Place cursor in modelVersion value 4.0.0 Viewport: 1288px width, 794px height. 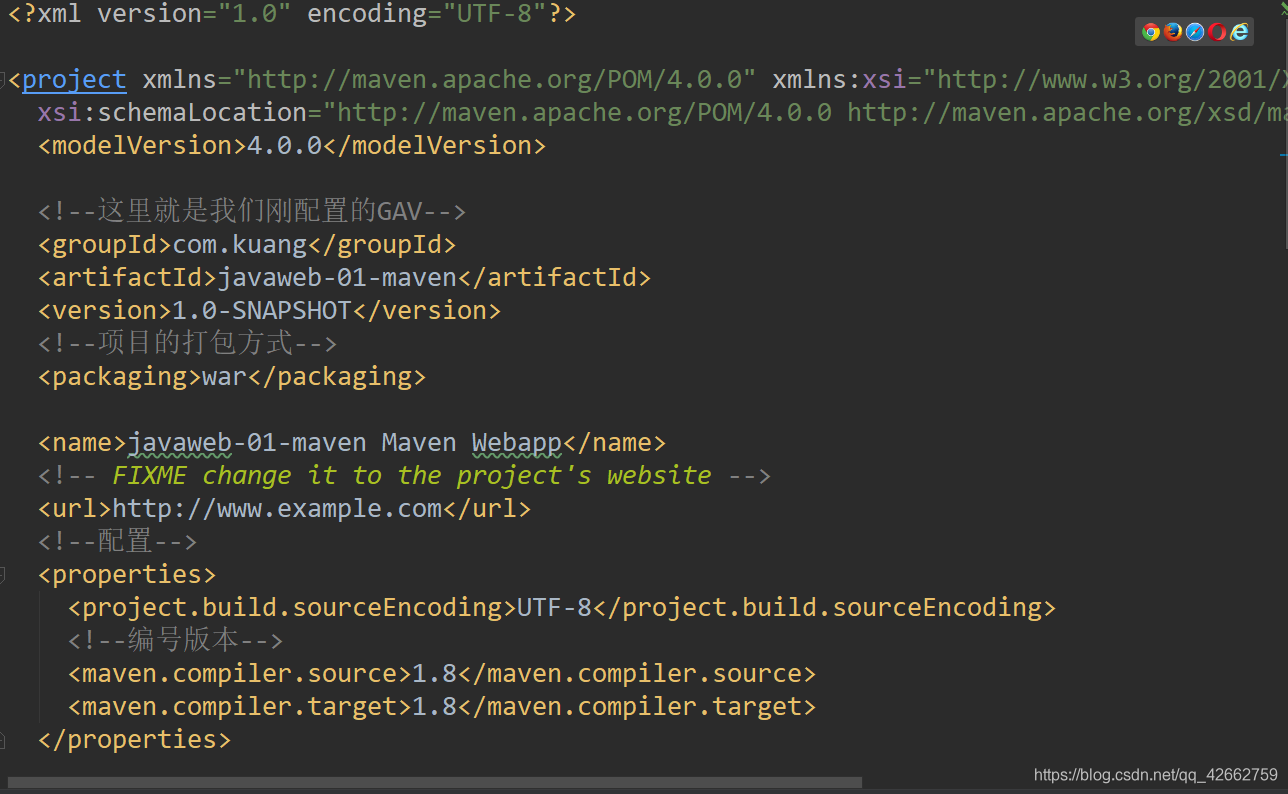285,146
